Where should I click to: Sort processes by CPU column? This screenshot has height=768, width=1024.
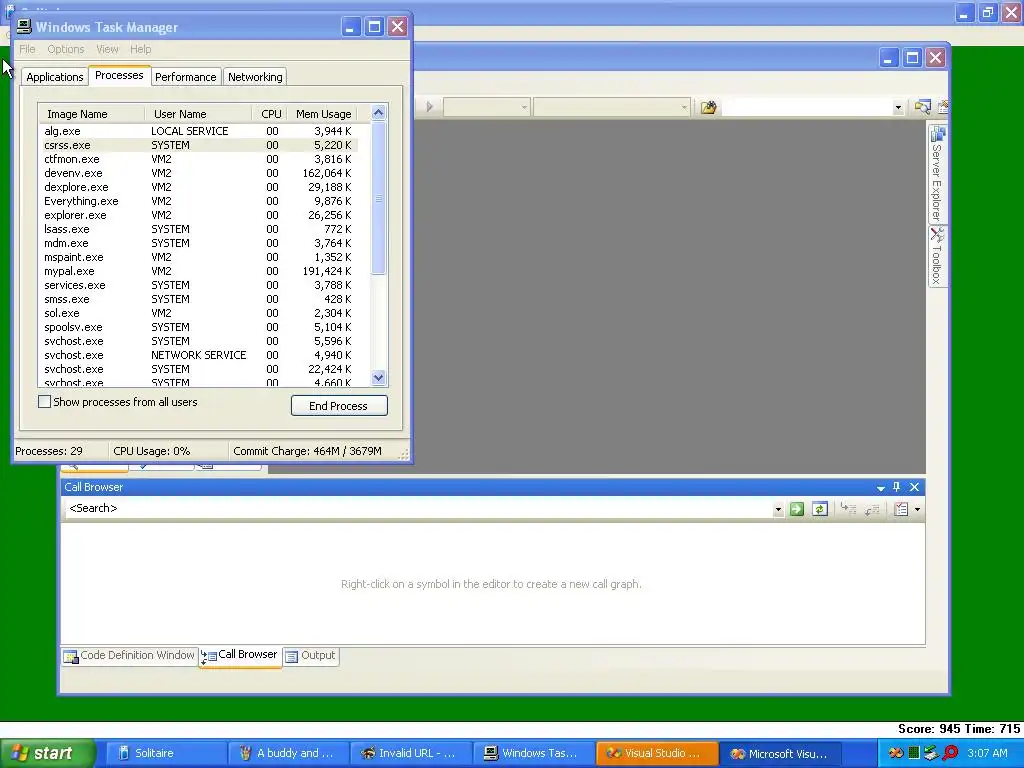point(270,114)
